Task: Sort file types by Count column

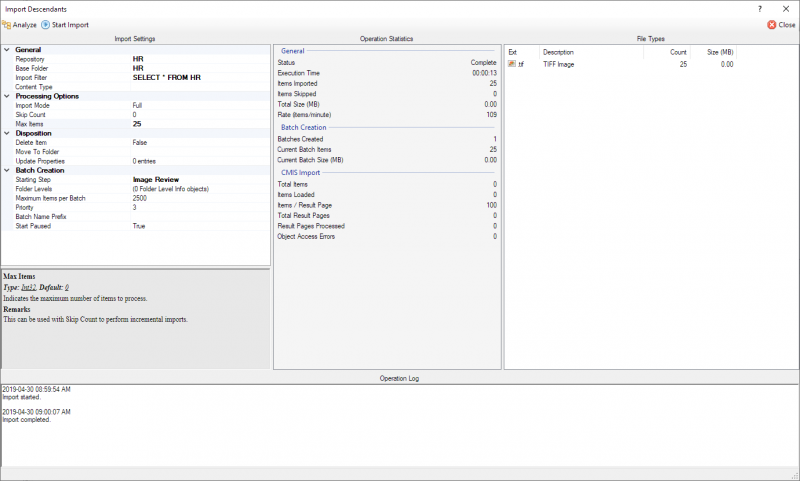Action: (x=667, y=52)
